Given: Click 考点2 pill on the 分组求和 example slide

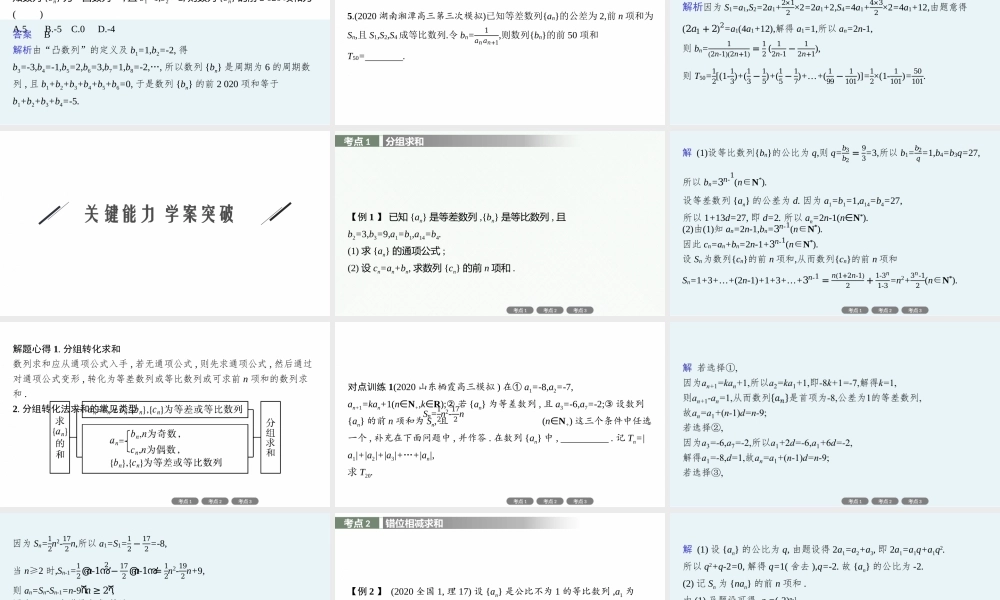Looking at the screenshot, I should [550, 309].
